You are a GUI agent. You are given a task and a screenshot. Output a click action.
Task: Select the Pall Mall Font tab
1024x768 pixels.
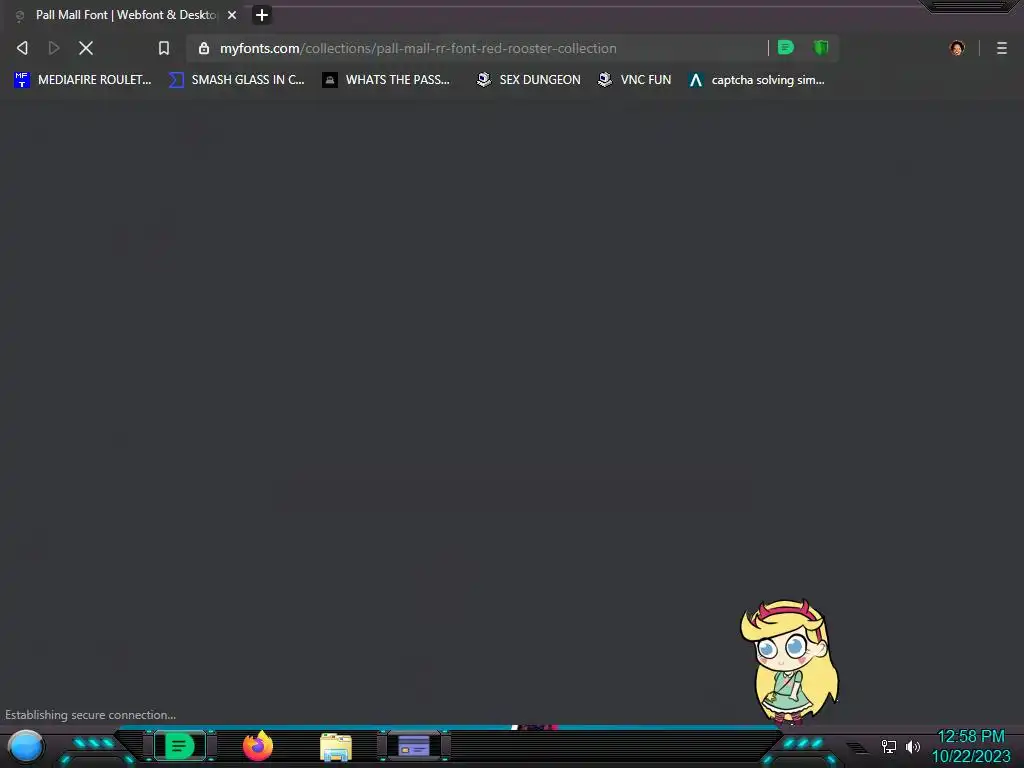coord(125,14)
